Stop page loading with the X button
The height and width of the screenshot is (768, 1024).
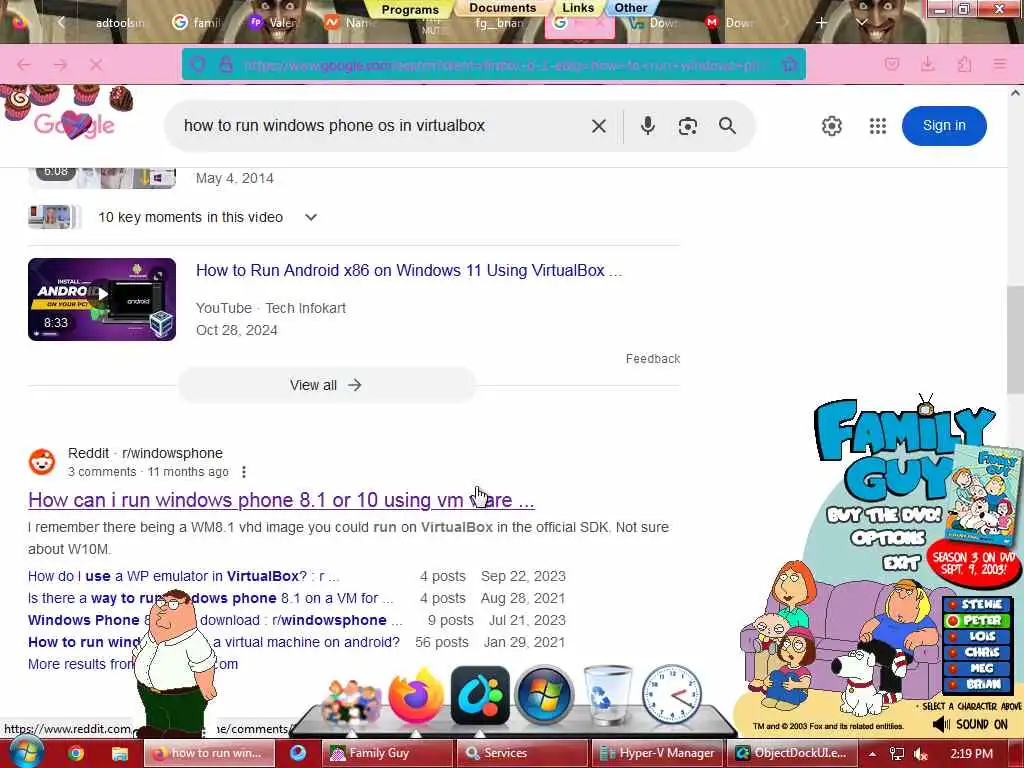tap(96, 65)
